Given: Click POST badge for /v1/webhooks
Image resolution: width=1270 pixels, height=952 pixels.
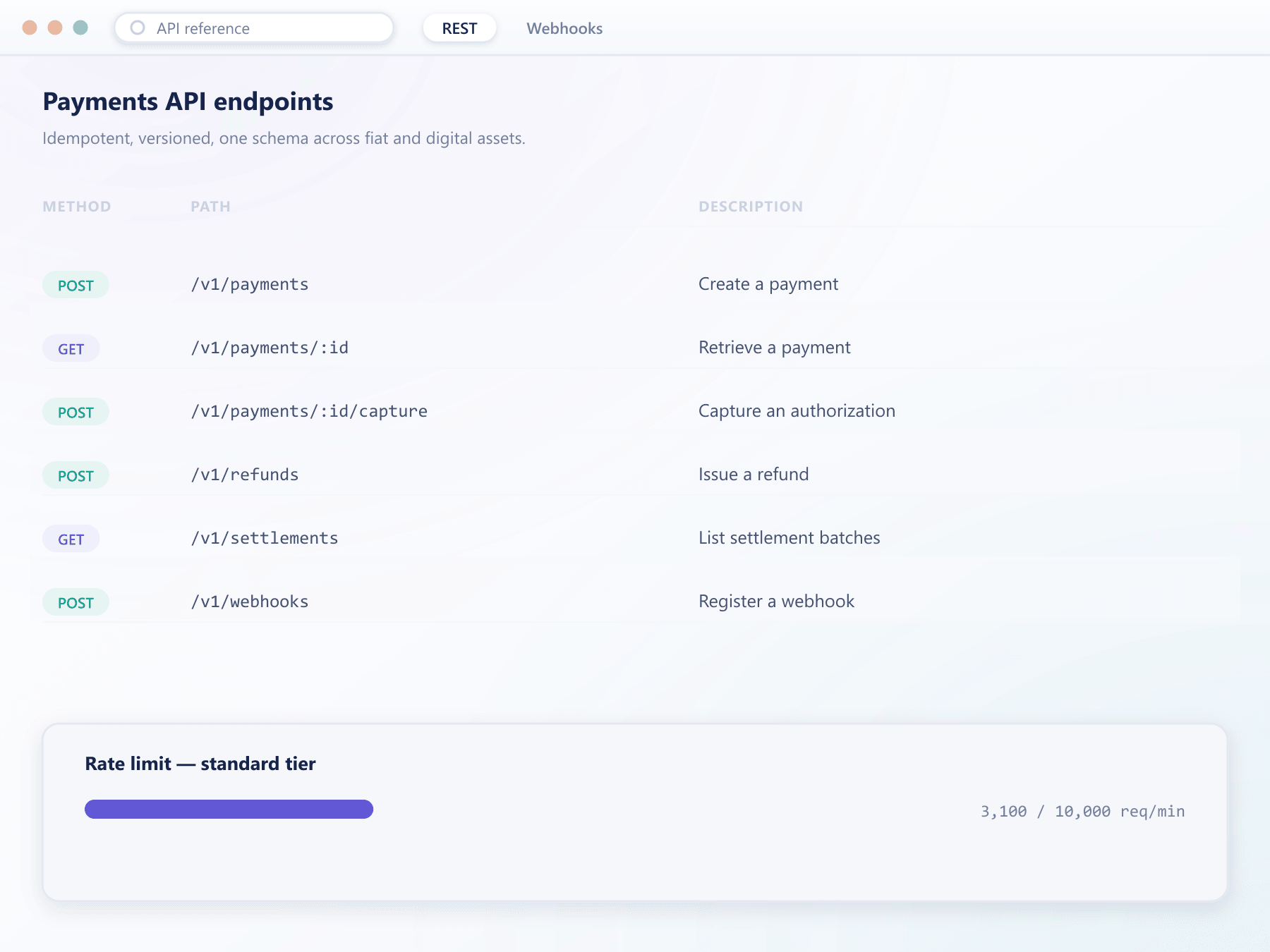Looking at the screenshot, I should coord(75,602).
